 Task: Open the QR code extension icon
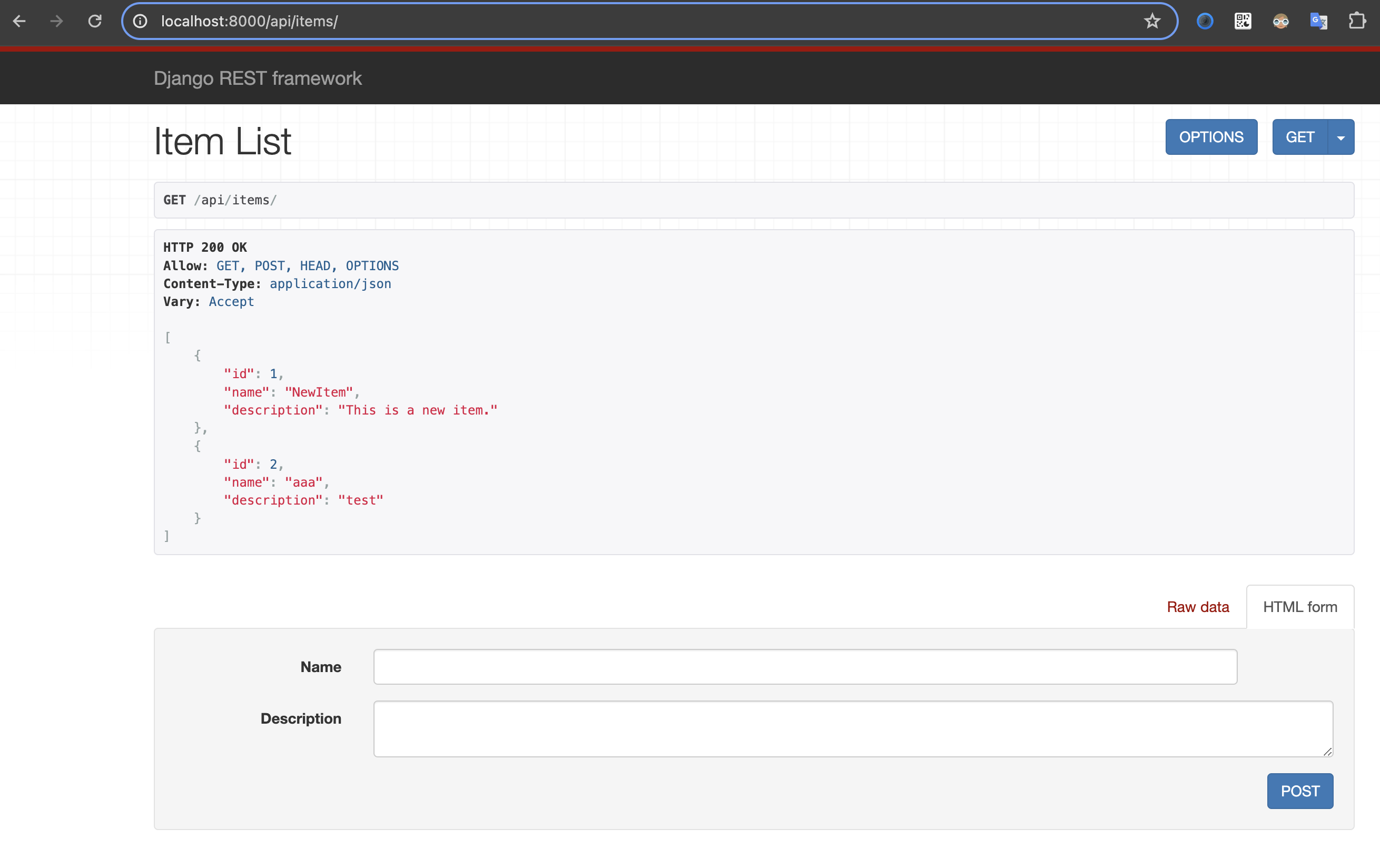1243,21
